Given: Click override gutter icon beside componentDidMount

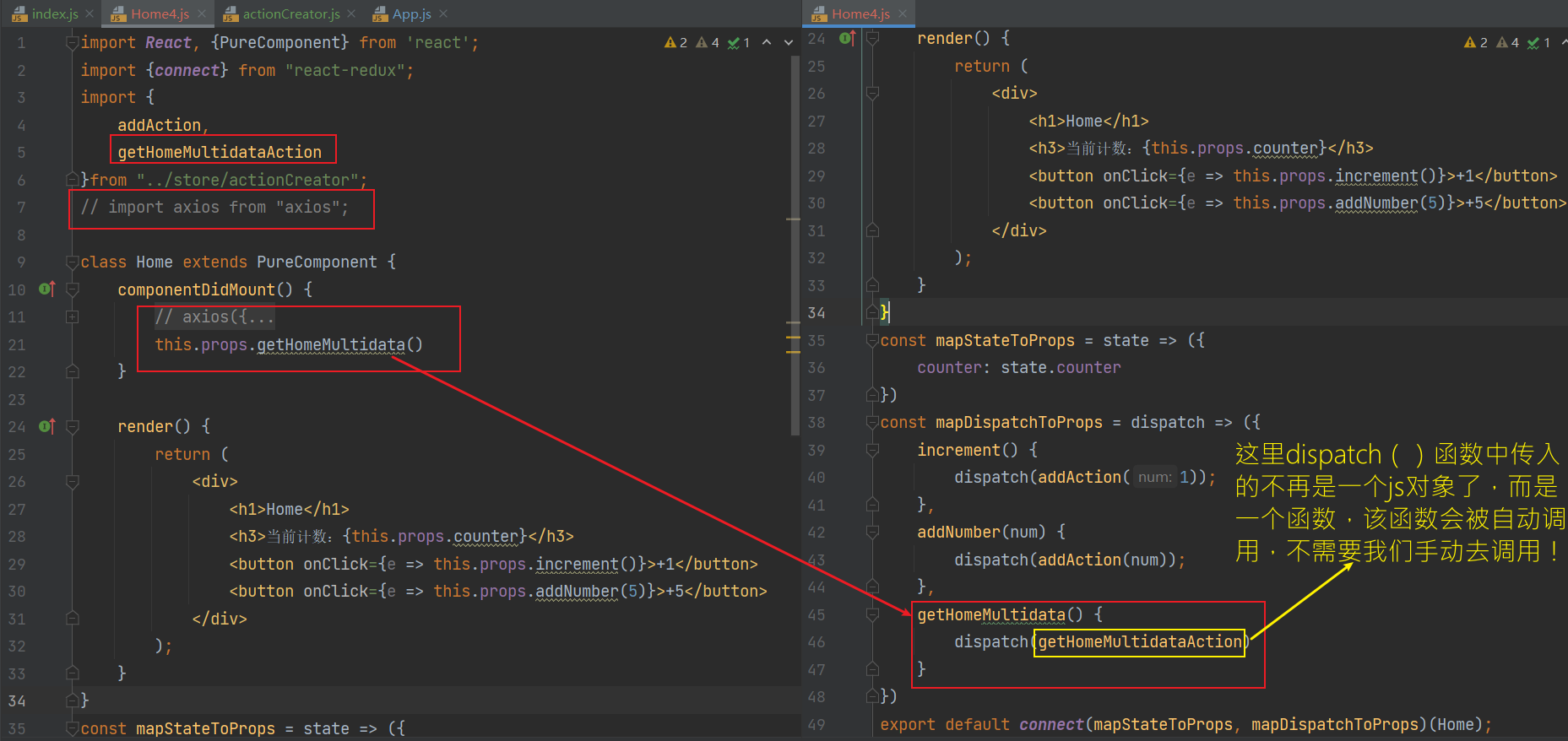Looking at the screenshot, I should [x=47, y=289].
